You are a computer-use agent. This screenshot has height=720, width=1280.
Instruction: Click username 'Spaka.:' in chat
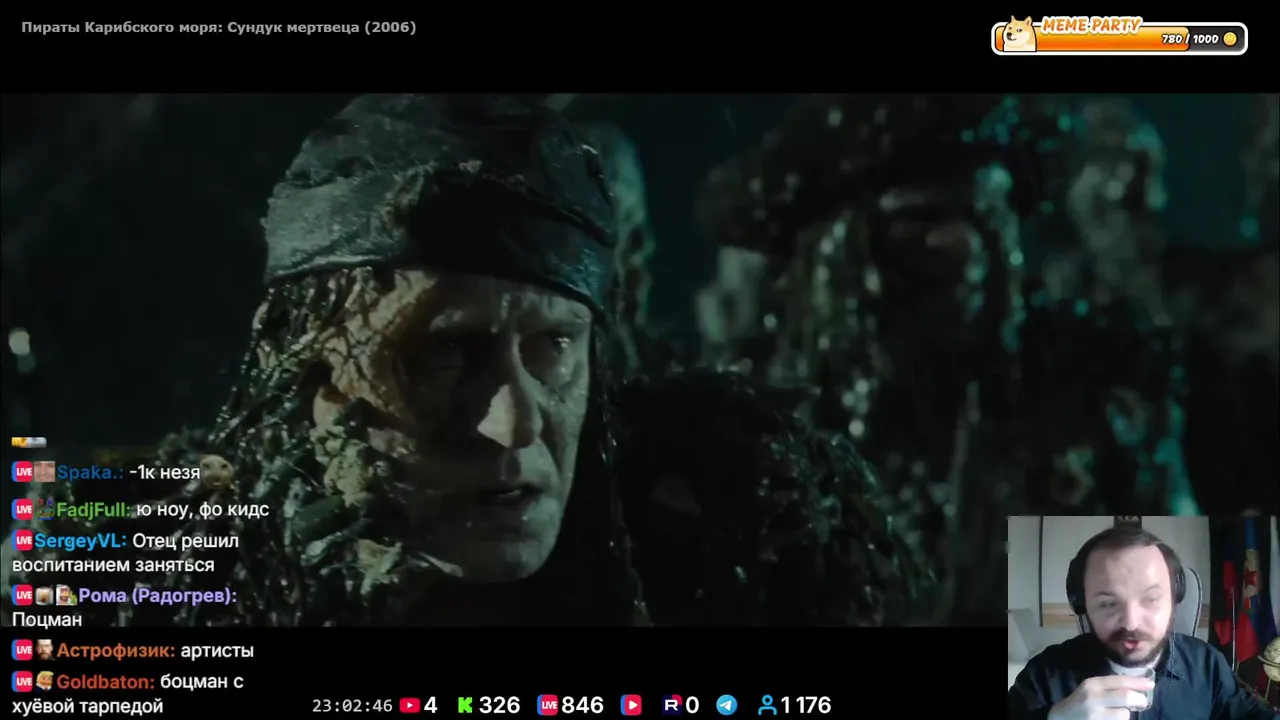tap(90, 472)
